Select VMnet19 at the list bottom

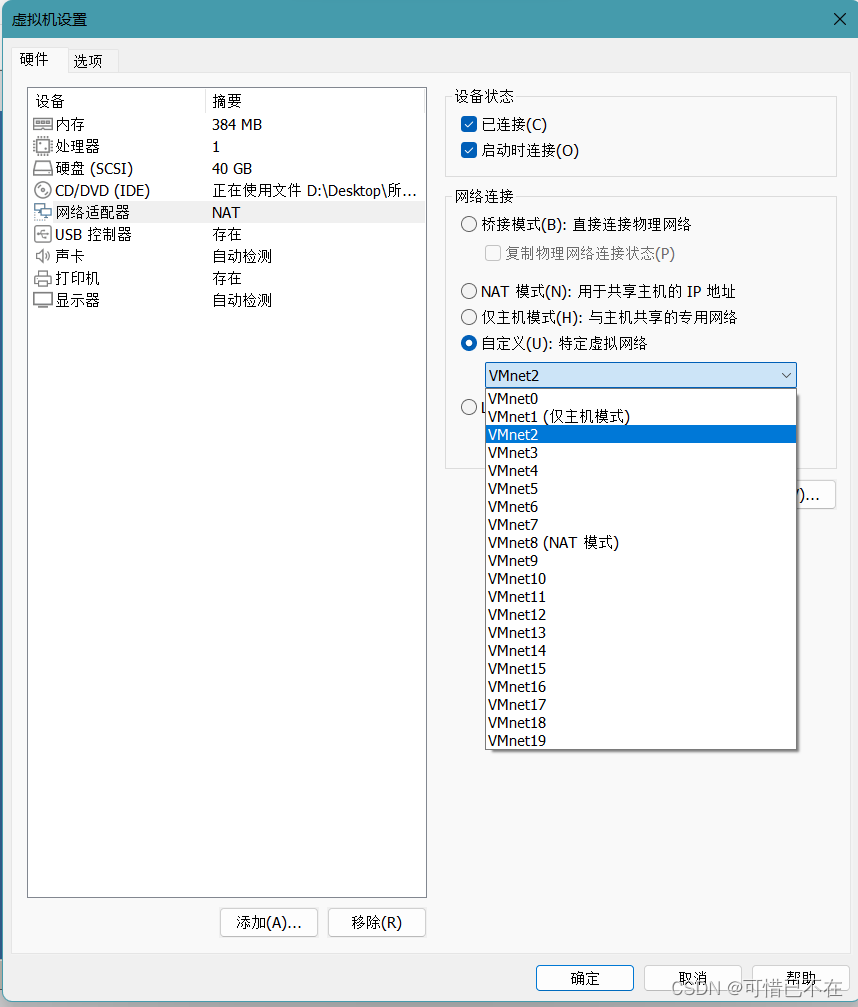click(516, 740)
